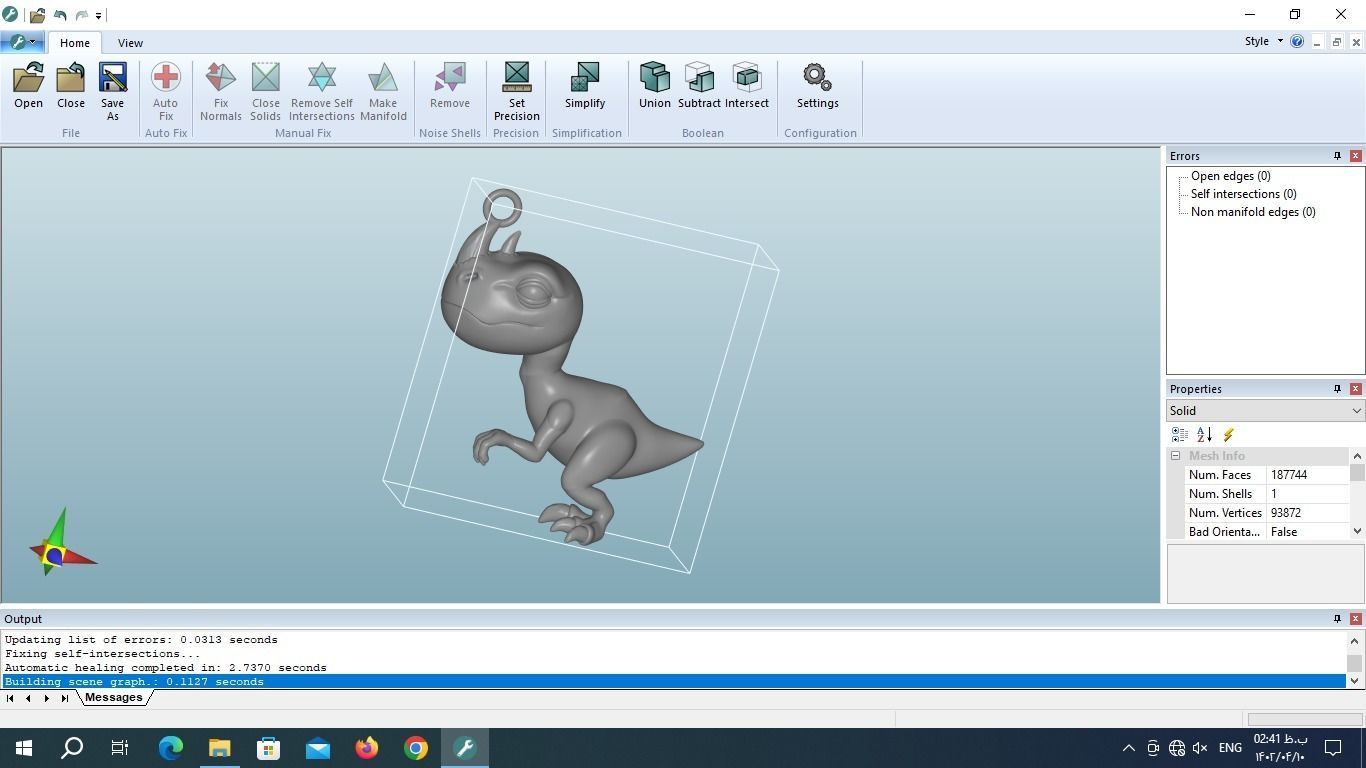Pin the Properties panel
The width and height of the screenshot is (1366, 768).
pyautogui.click(x=1337, y=389)
